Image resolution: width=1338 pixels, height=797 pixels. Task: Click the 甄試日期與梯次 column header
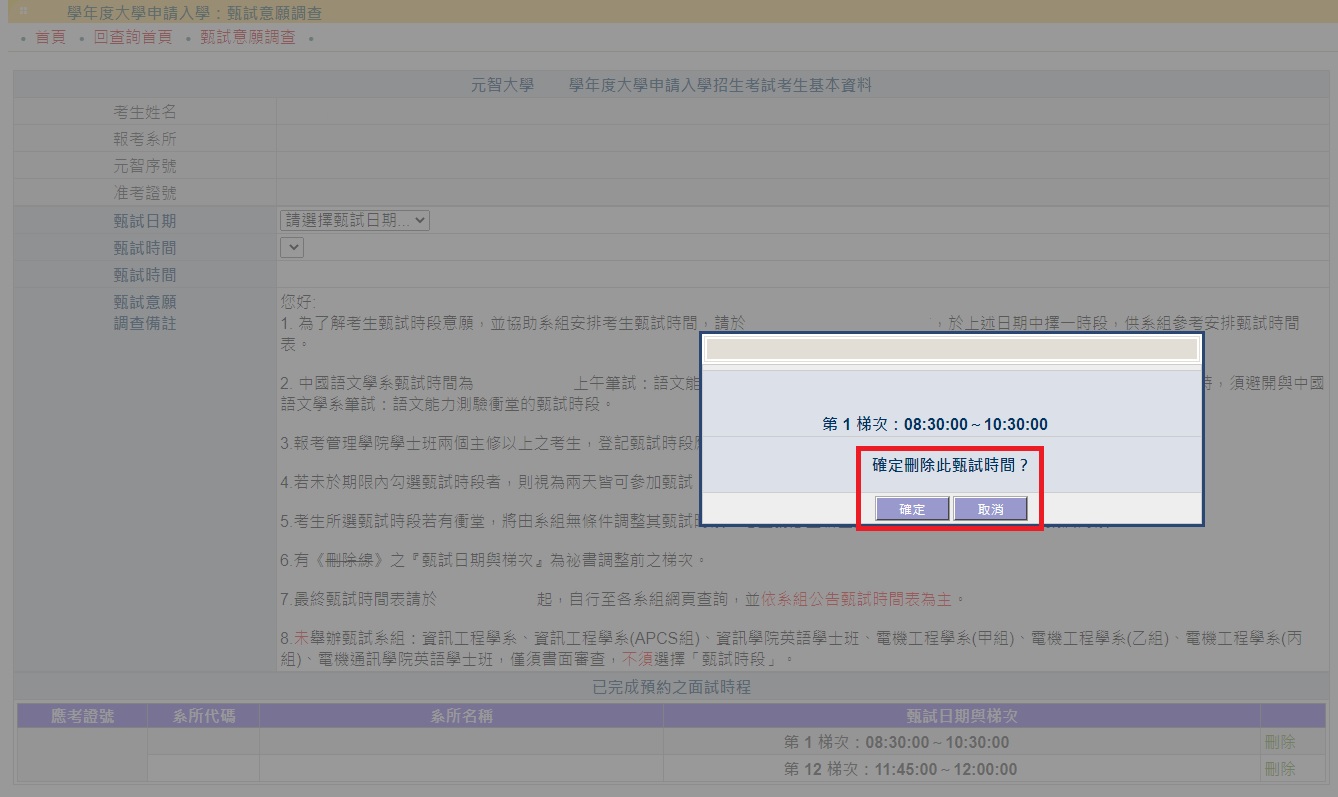click(961, 716)
